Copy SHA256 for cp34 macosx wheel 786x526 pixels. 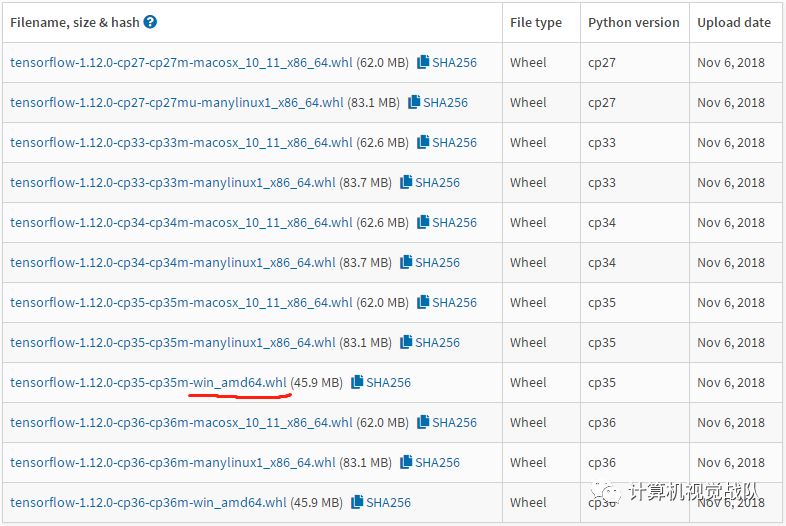point(447,222)
